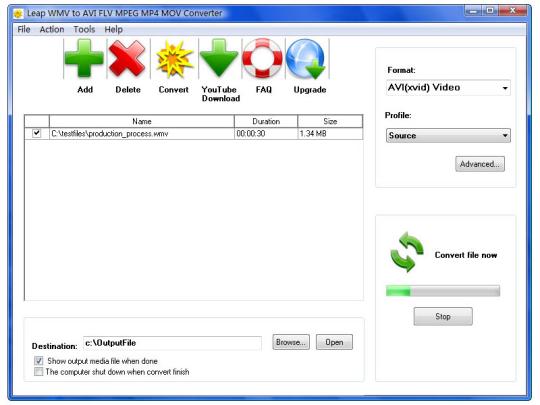The image size is (540, 405).
Task: Click the Size column header
Action: point(330,121)
